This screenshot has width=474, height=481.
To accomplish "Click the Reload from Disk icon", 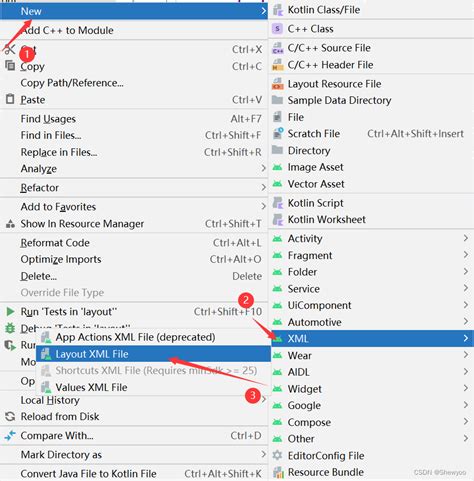I will pyautogui.click(x=10, y=416).
